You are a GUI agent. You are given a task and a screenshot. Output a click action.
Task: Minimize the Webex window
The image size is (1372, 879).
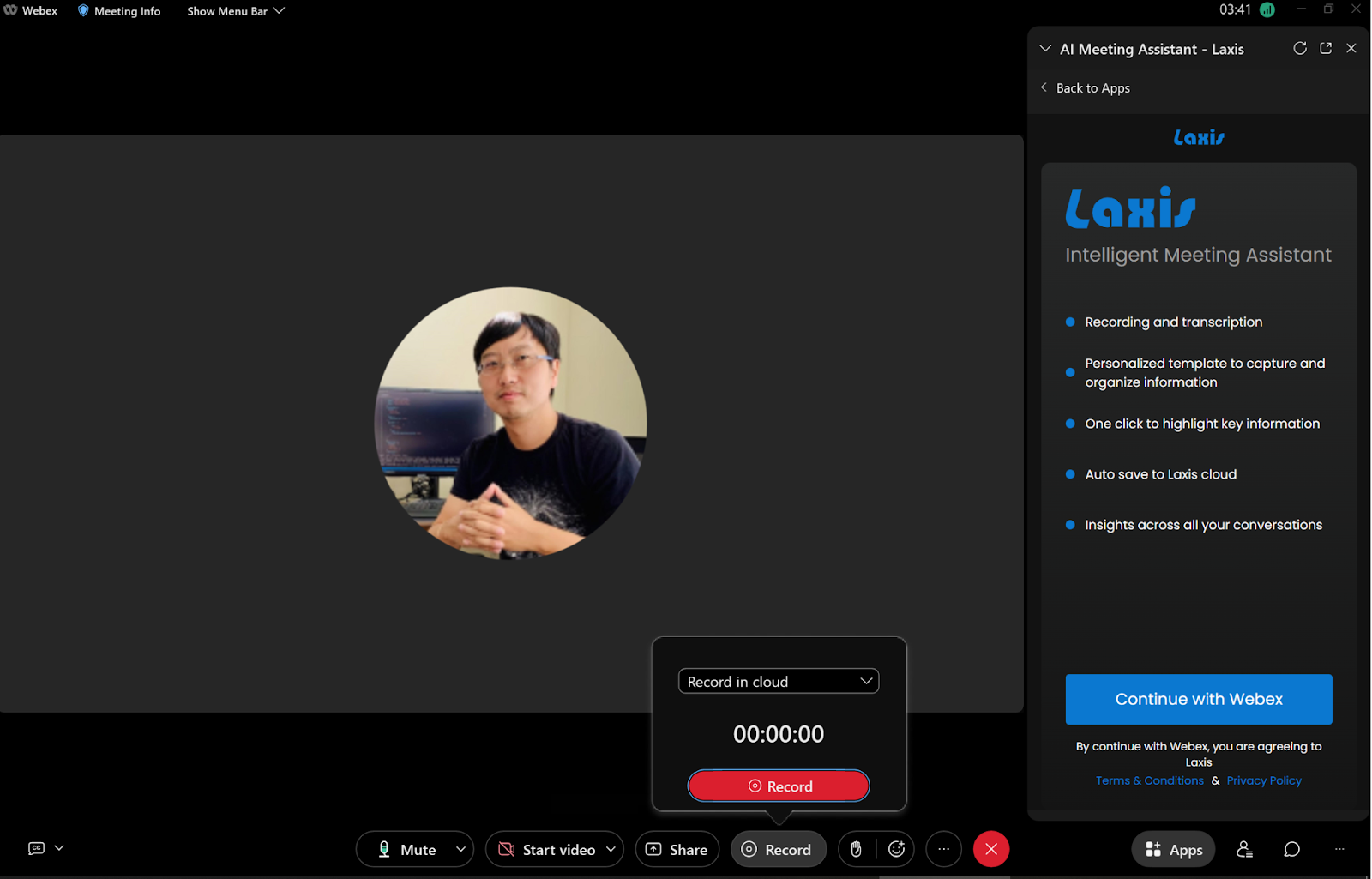coord(1302,9)
